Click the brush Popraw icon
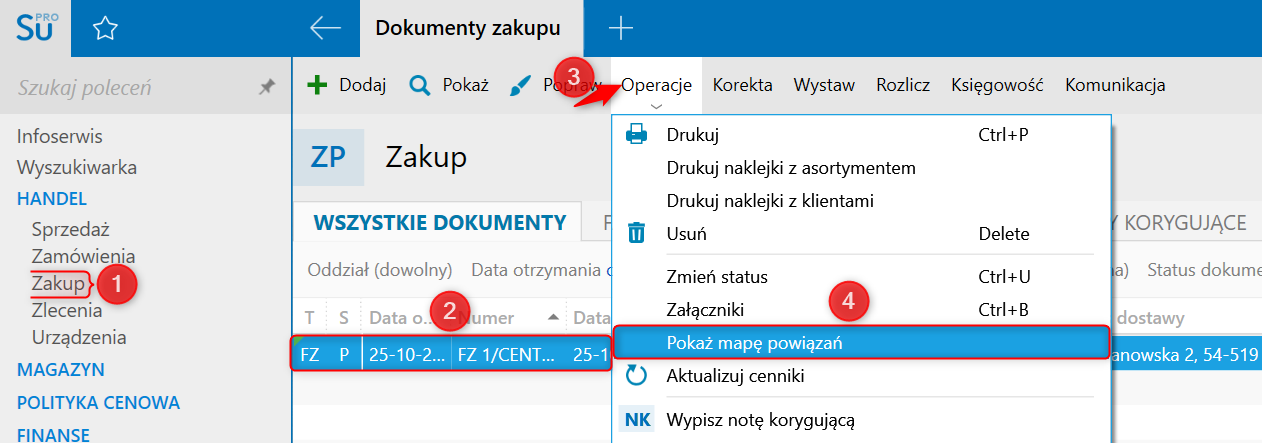Image resolution: width=1262 pixels, height=443 pixels. pyautogui.click(x=521, y=85)
